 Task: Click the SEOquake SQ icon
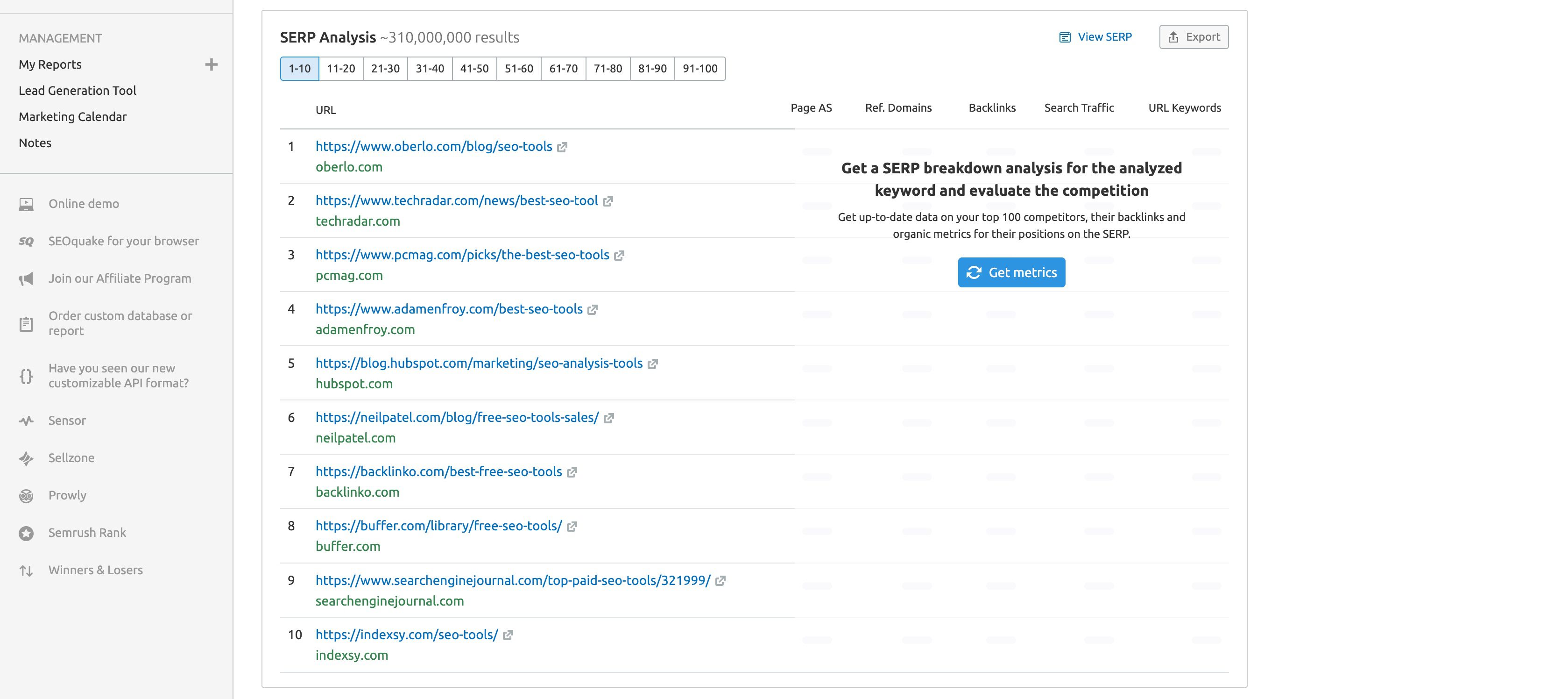[26, 242]
